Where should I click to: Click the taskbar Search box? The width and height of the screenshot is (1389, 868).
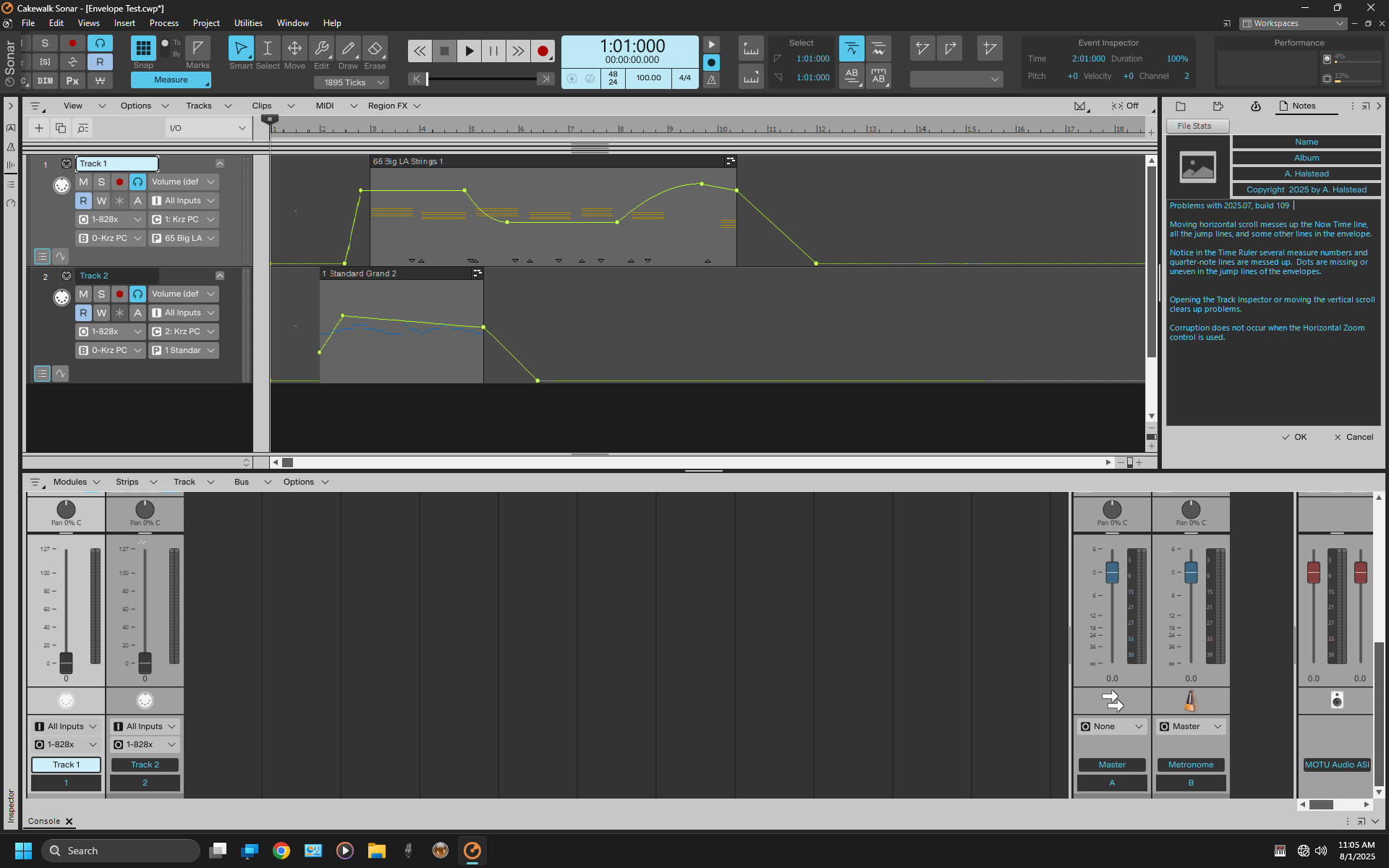click(x=121, y=851)
